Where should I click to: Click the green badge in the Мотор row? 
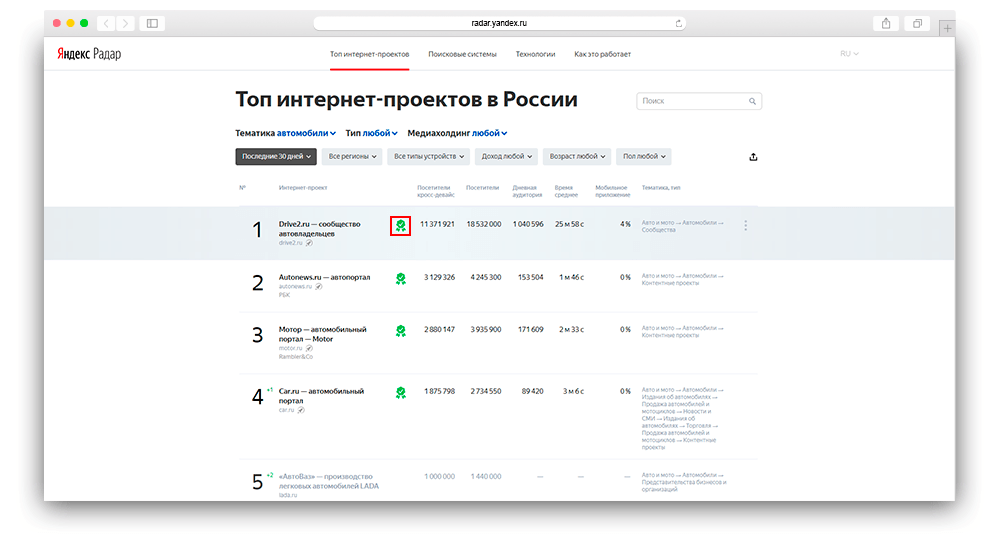pyautogui.click(x=401, y=331)
